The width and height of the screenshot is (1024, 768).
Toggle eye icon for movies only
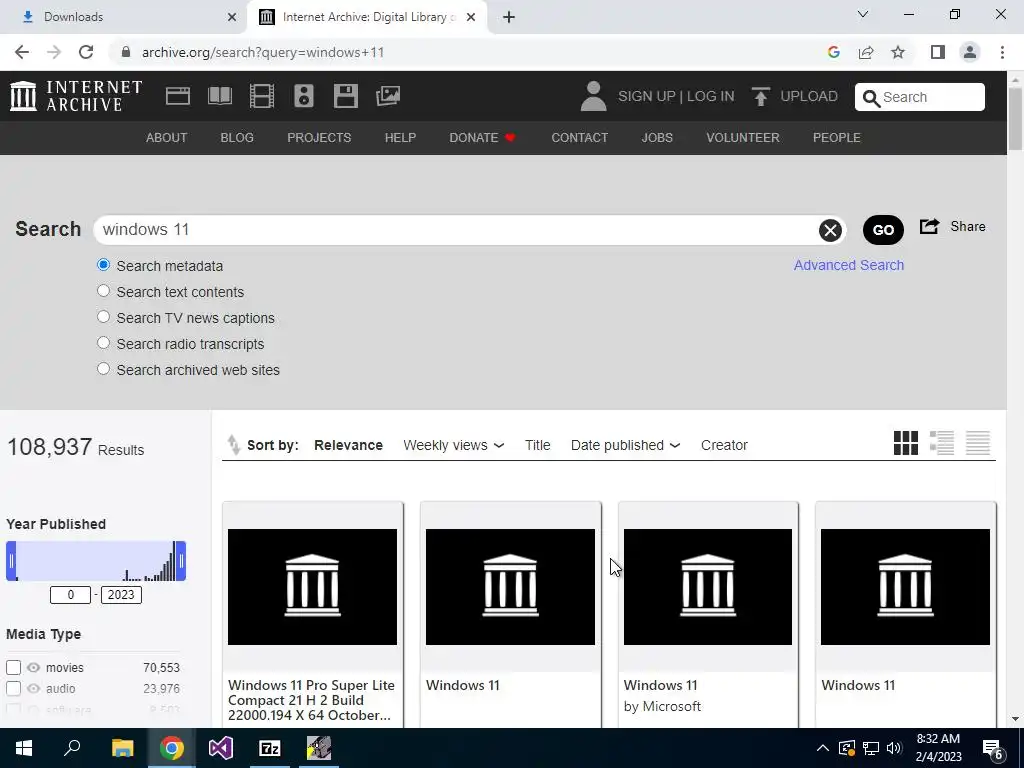click(33, 667)
